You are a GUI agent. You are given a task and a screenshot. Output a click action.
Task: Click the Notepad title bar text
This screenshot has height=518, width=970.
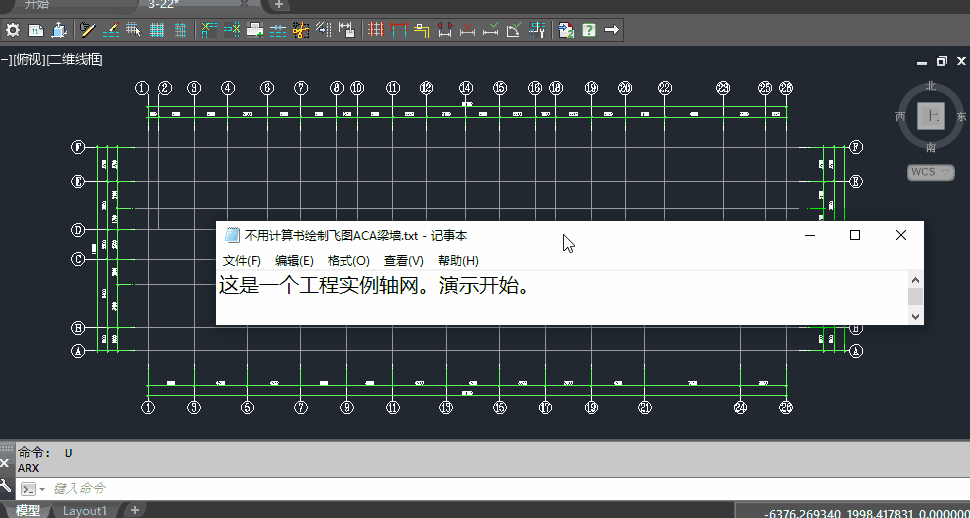point(356,235)
